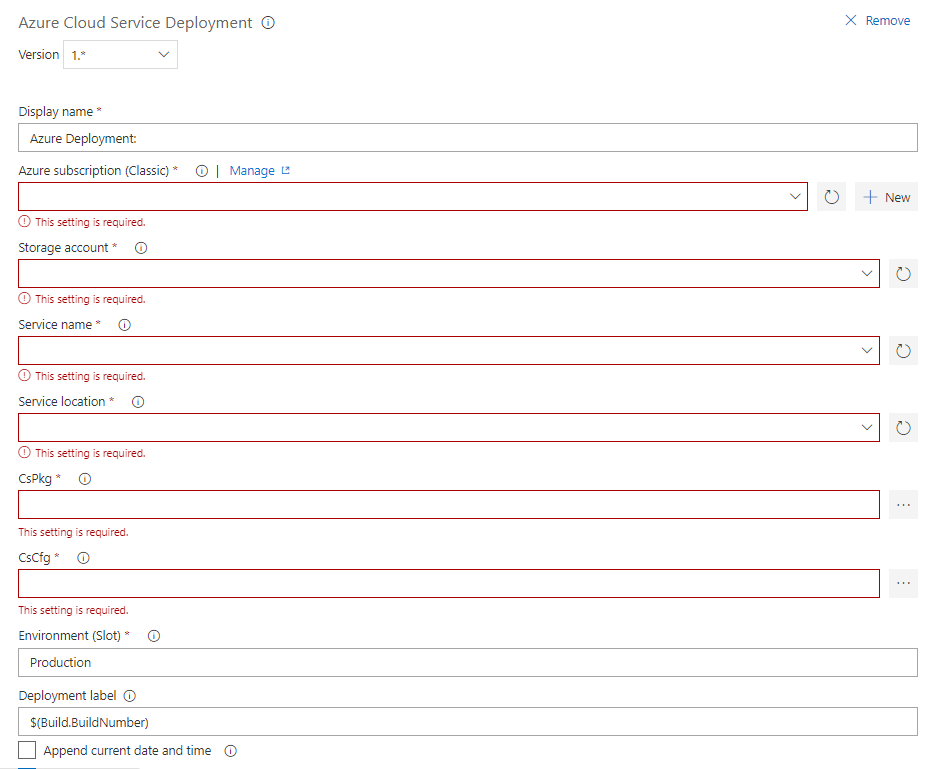The height and width of the screenshot is (769, 946).
Task: Show info for Azure subscription (Classic)
Action: pyautogui.click(x=202, y=171)
